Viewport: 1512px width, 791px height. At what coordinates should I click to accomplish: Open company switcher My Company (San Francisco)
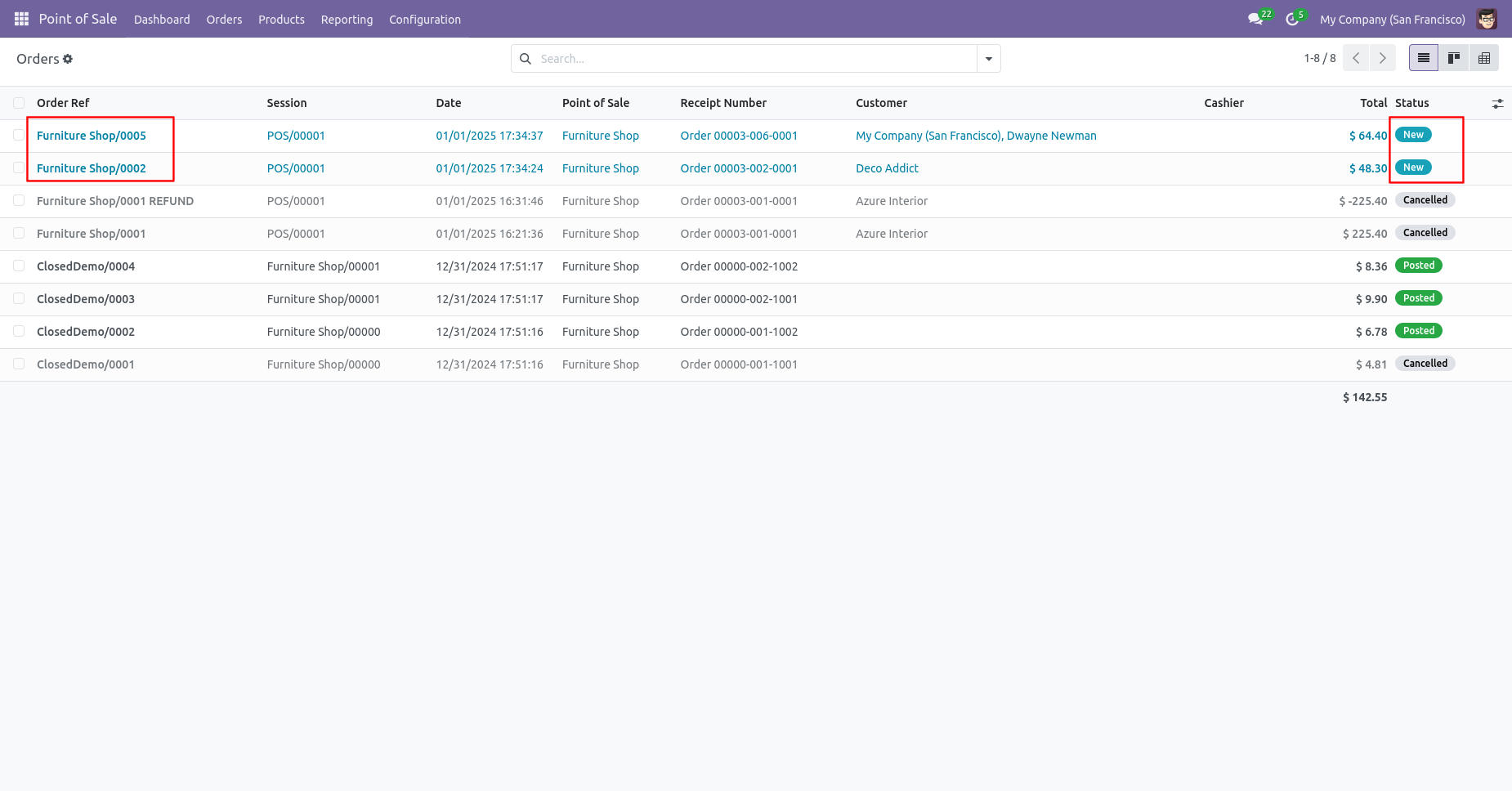1392,20
